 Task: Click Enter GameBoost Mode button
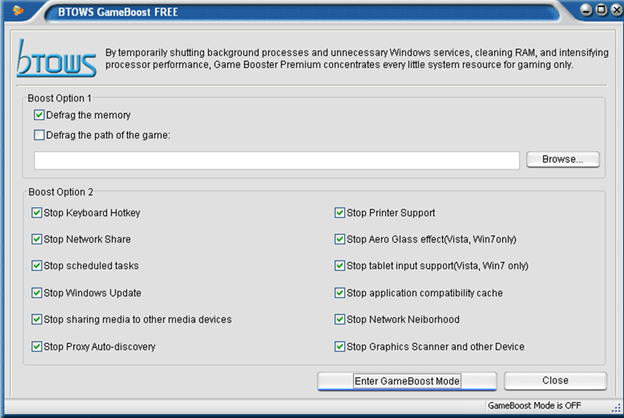(x=406, y=381)
